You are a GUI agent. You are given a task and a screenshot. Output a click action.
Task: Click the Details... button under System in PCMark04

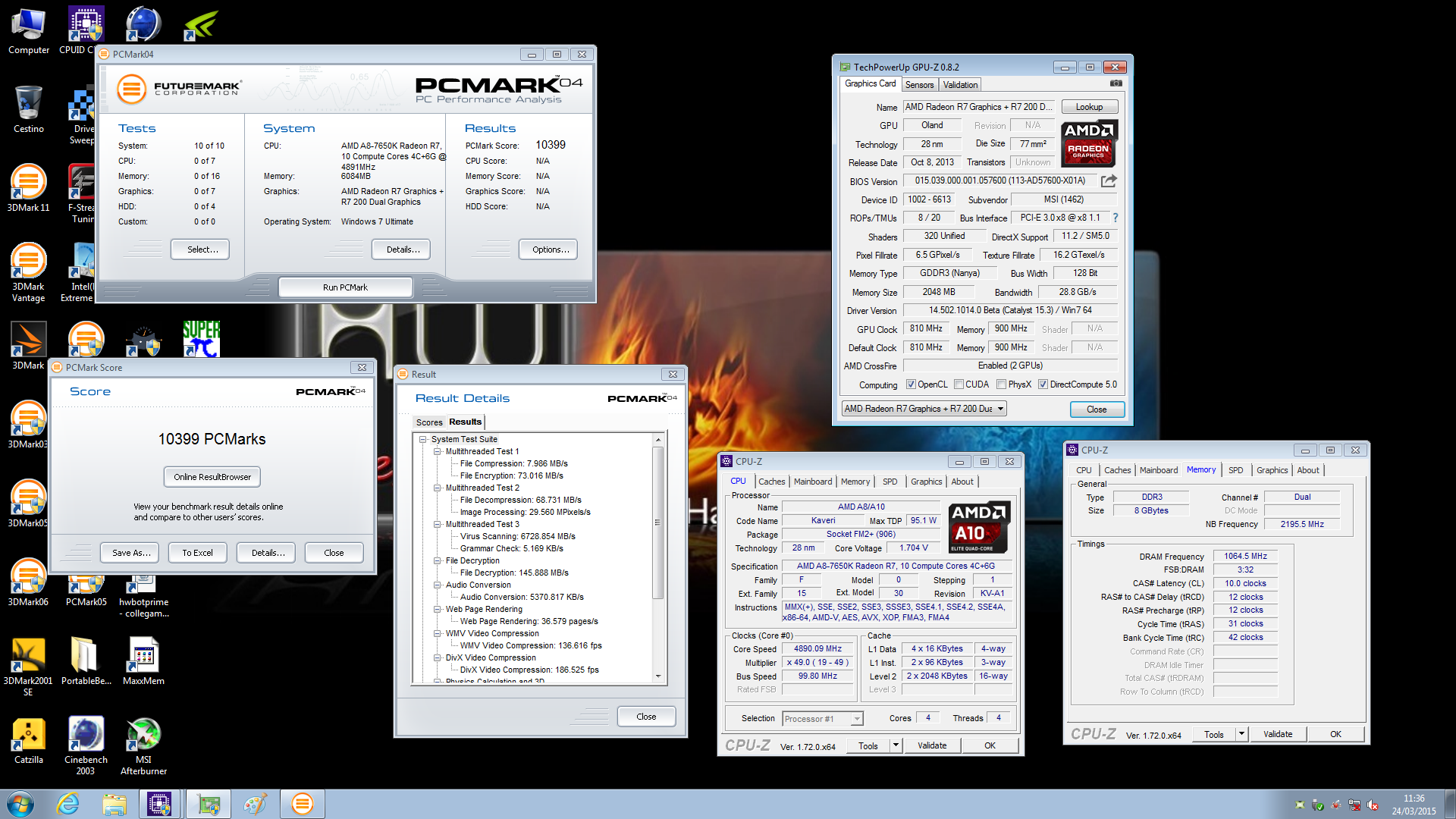(x=401, y=249)
